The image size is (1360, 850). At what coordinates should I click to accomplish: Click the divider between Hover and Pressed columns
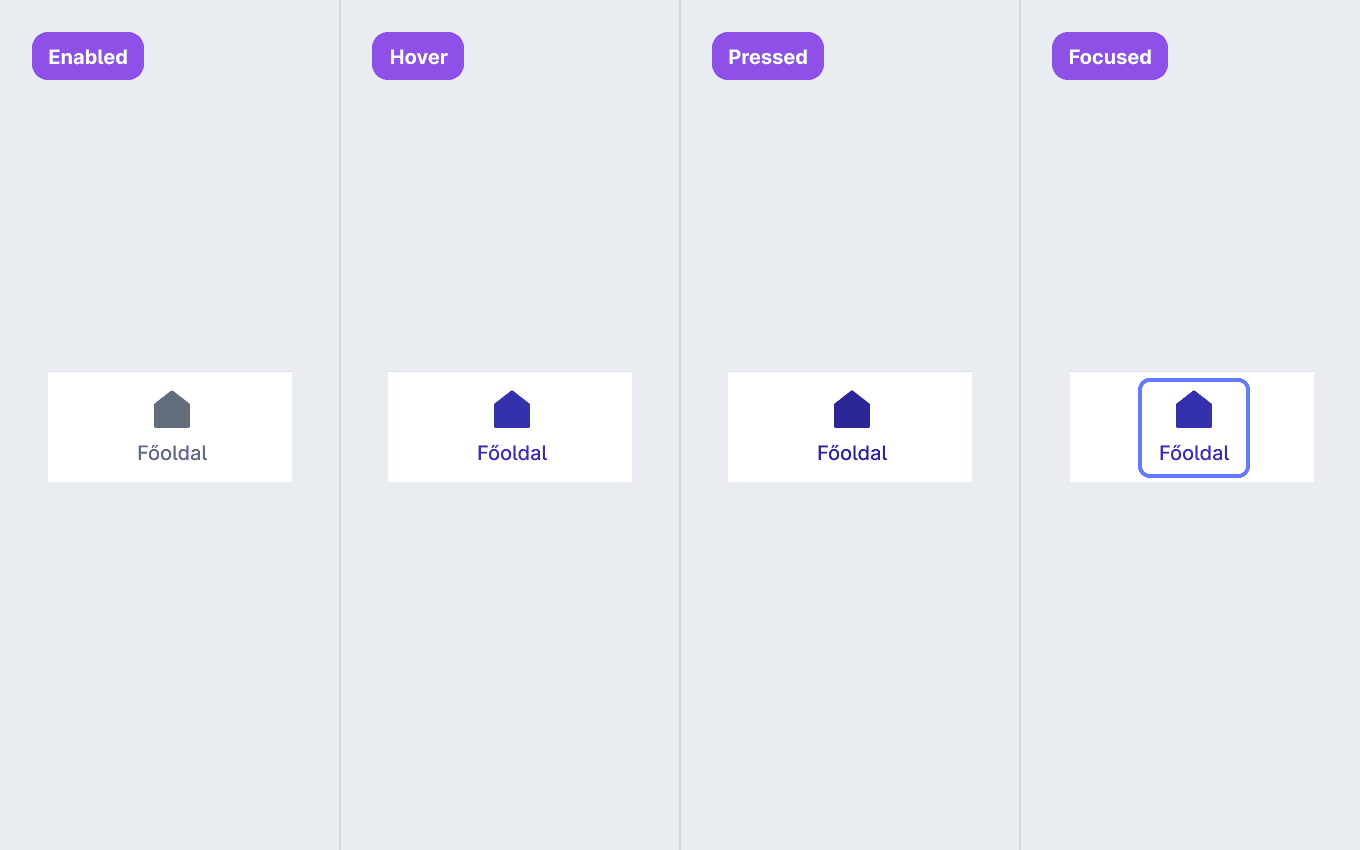(680, 425)
